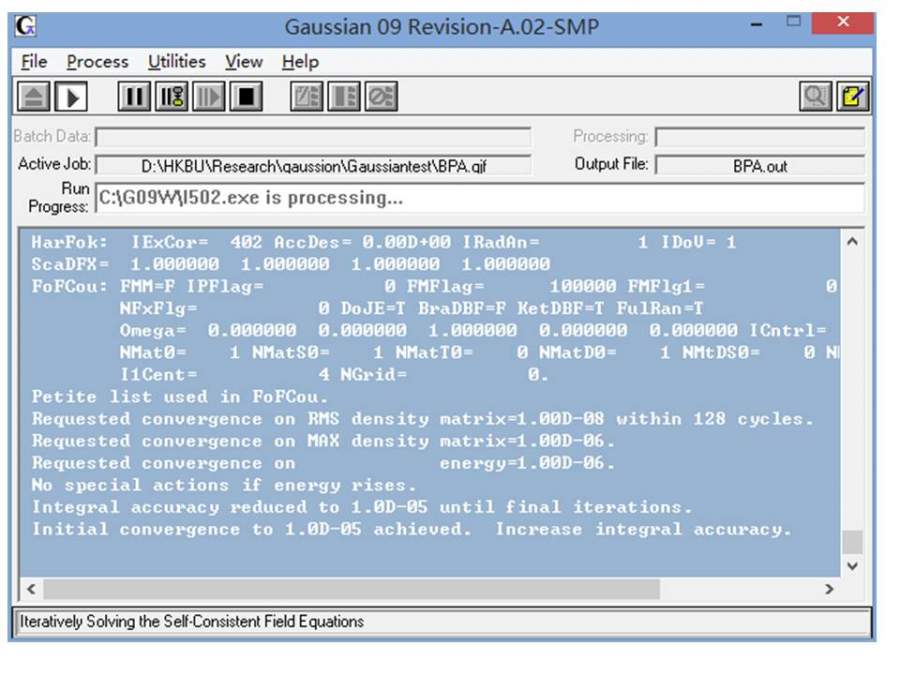Image resolution: width=900 pixels, height=675 pixels.
Task: Click the horizontal scrollbar thumb
Action: click(x=352, y=589)
